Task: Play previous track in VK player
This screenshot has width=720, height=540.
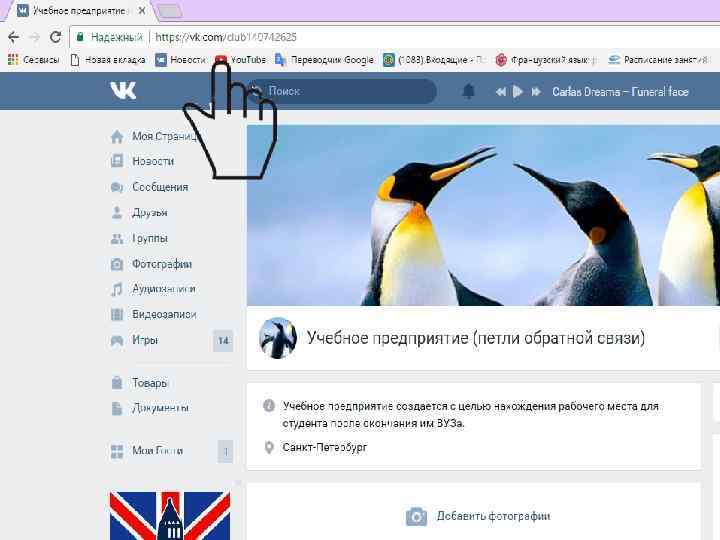Action: [501, 92]
